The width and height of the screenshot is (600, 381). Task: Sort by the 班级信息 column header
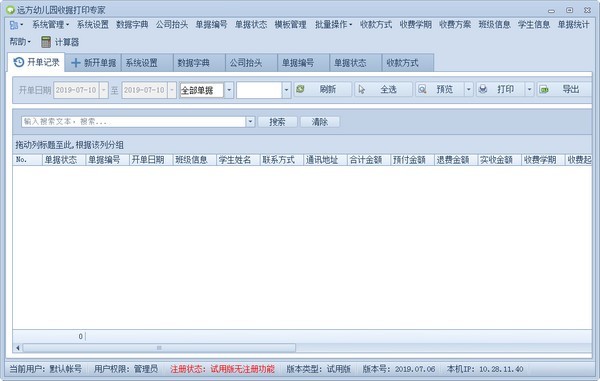(194, 160)
